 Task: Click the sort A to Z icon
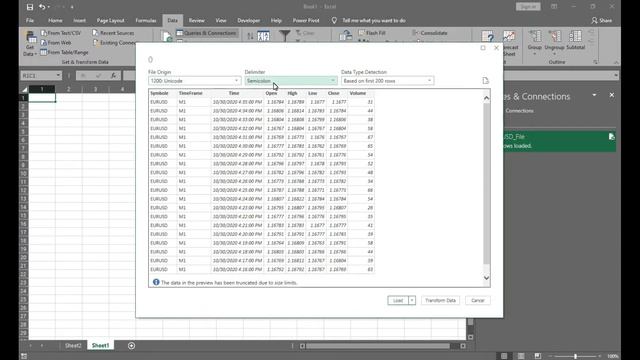click(250, 36)
